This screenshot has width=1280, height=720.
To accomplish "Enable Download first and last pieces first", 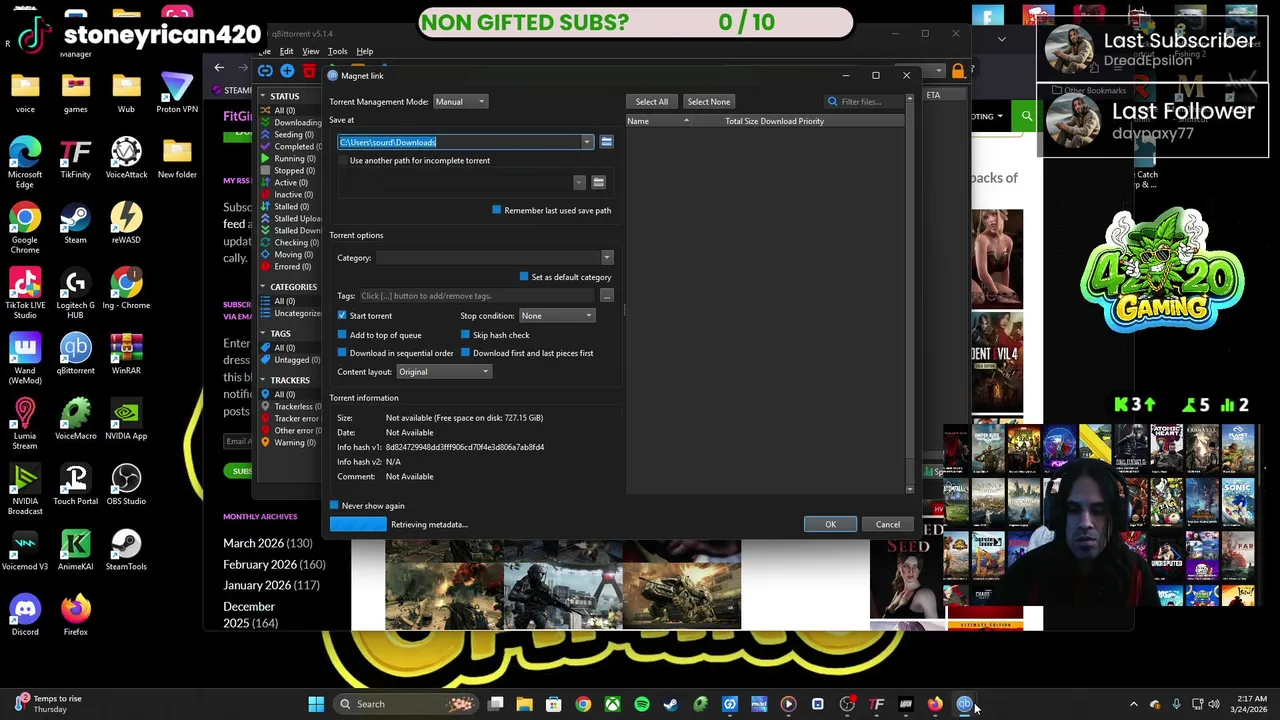I will 465,353.
